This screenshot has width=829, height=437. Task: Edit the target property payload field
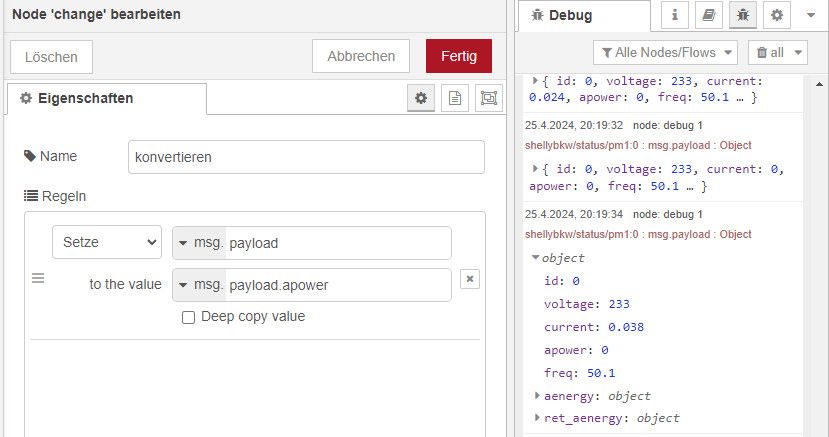pos(338,243)
